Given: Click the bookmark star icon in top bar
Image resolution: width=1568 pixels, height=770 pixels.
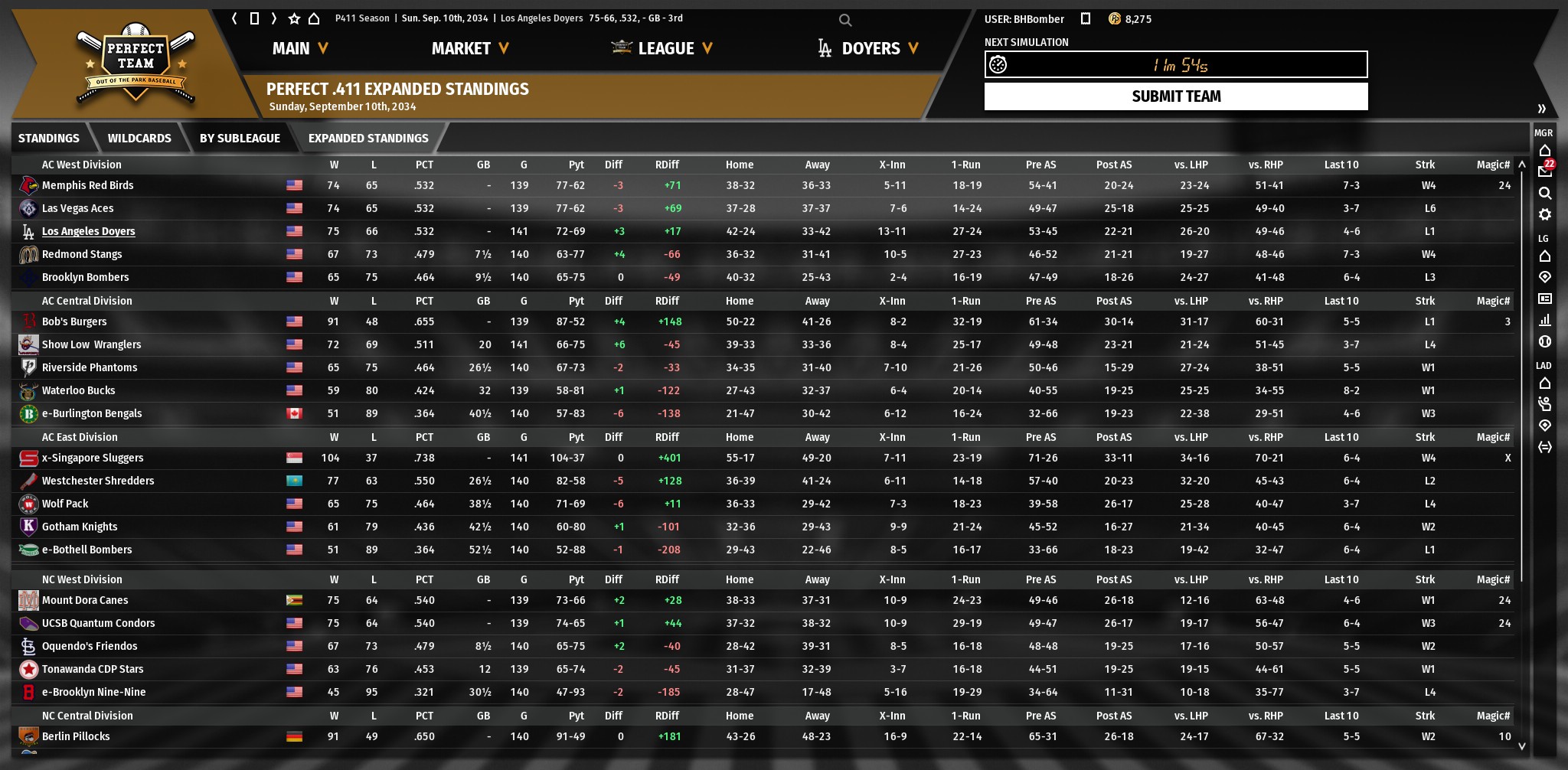Looking at the screenshot, I should pos(294,18).
